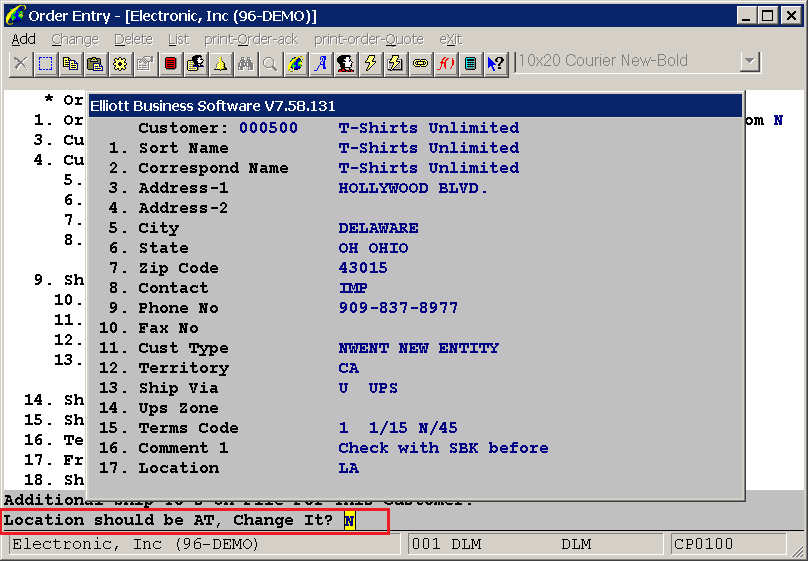Click the Sort Name value T-Shirts Unlimited
Screen dimensions: 808x561
tap(429, 148)
